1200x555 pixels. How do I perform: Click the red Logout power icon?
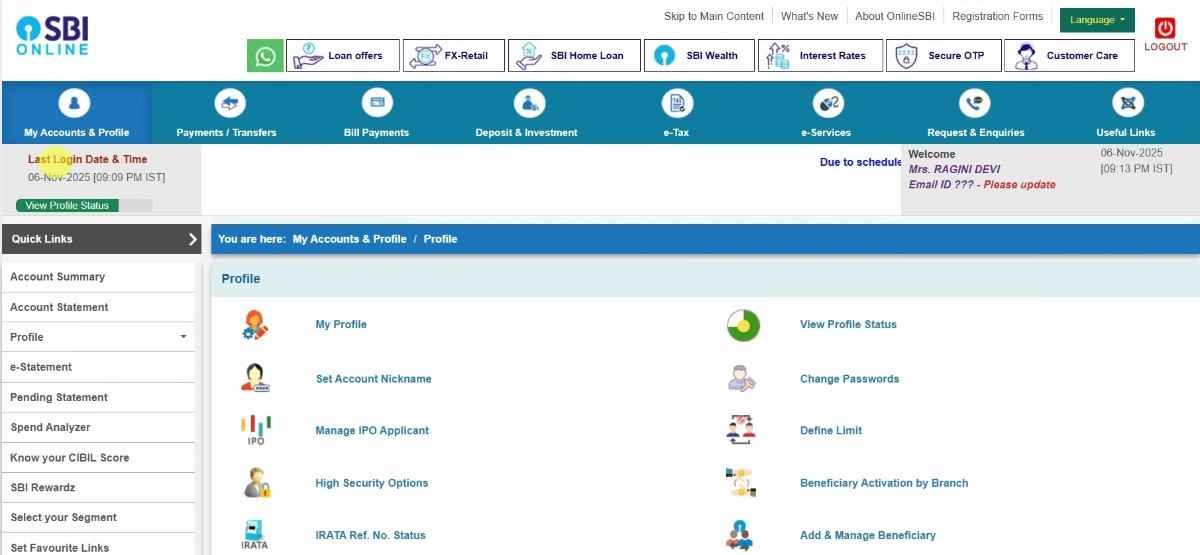coord(1165,29)
